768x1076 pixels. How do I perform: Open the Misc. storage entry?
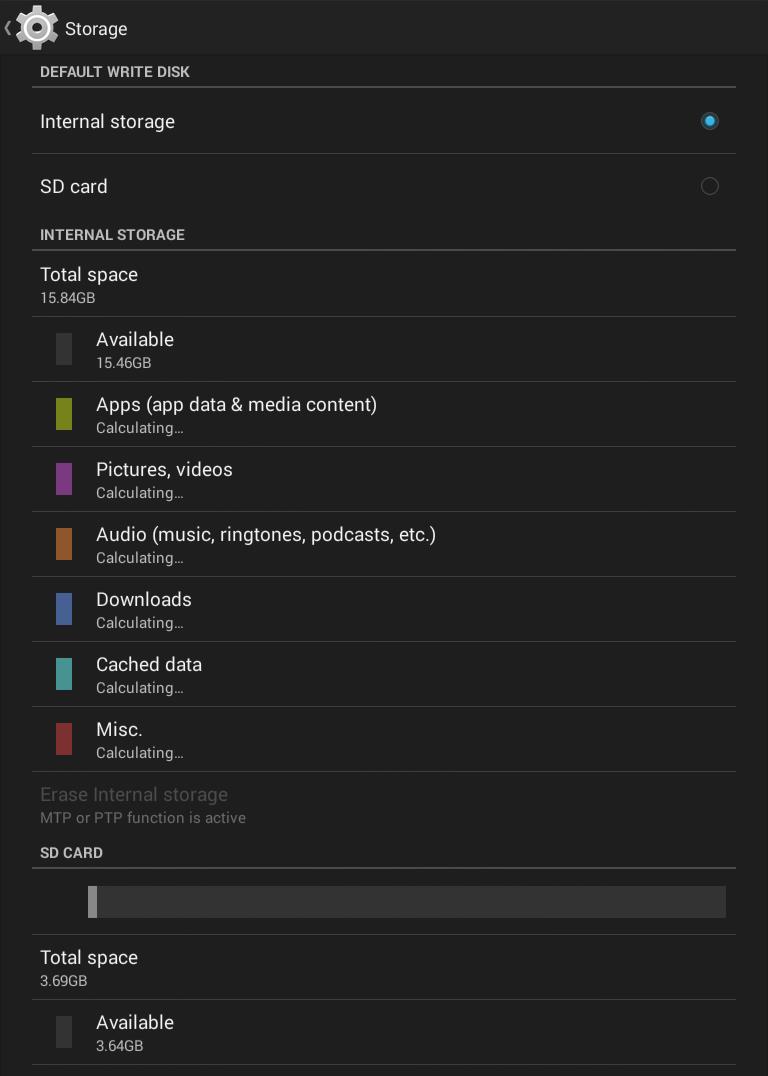[x=119, y=739]
